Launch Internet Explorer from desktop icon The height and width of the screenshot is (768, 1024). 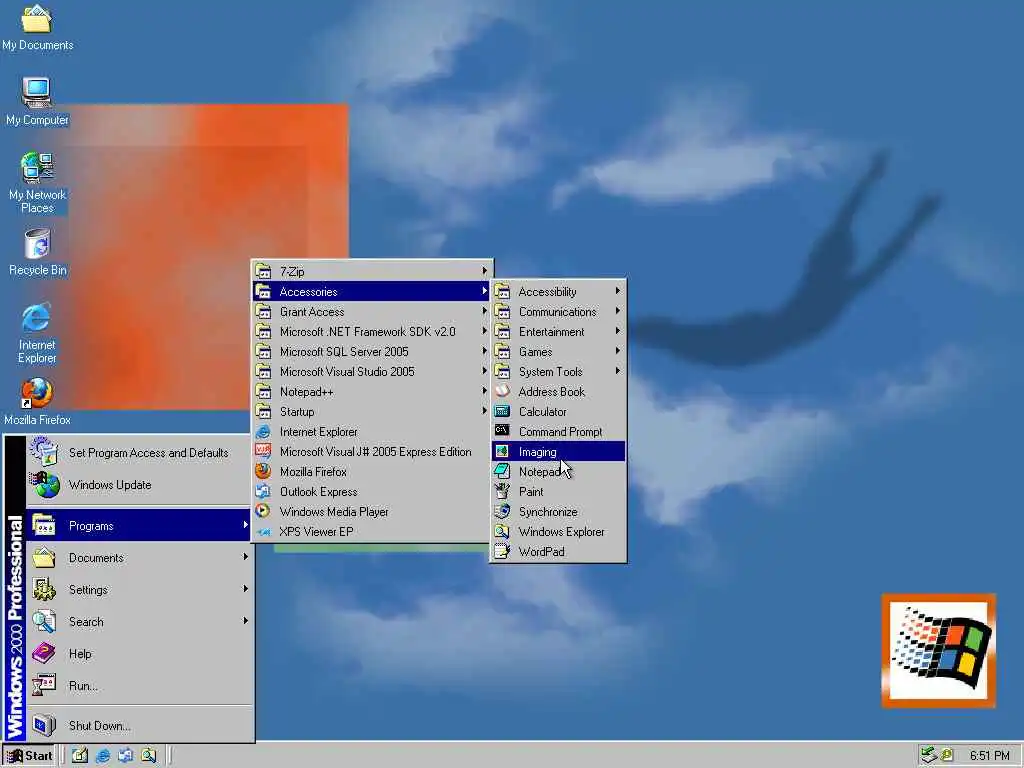click(37, 333)
